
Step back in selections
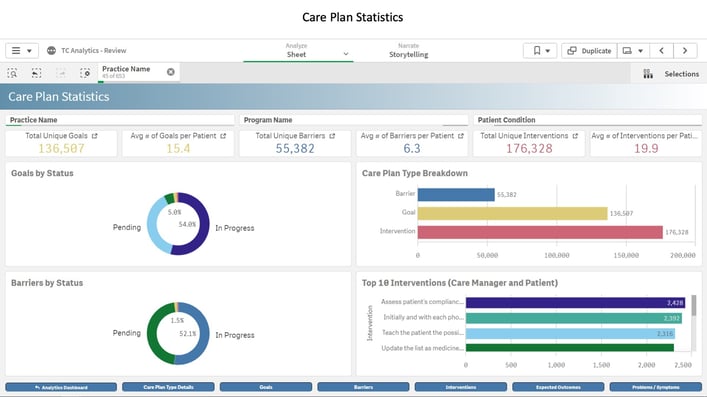click(37, 73)
